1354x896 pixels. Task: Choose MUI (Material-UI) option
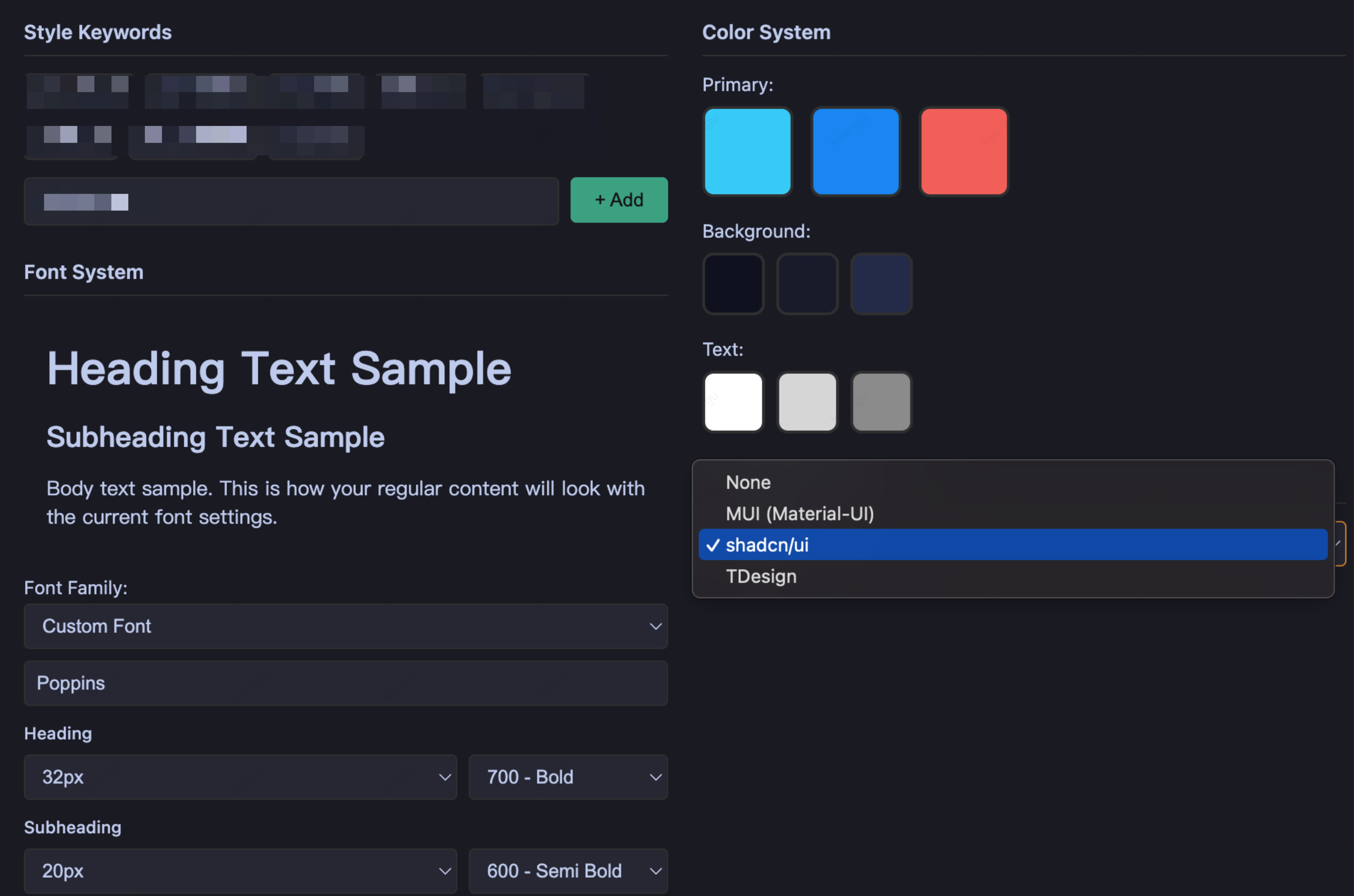tap(799, 514)
